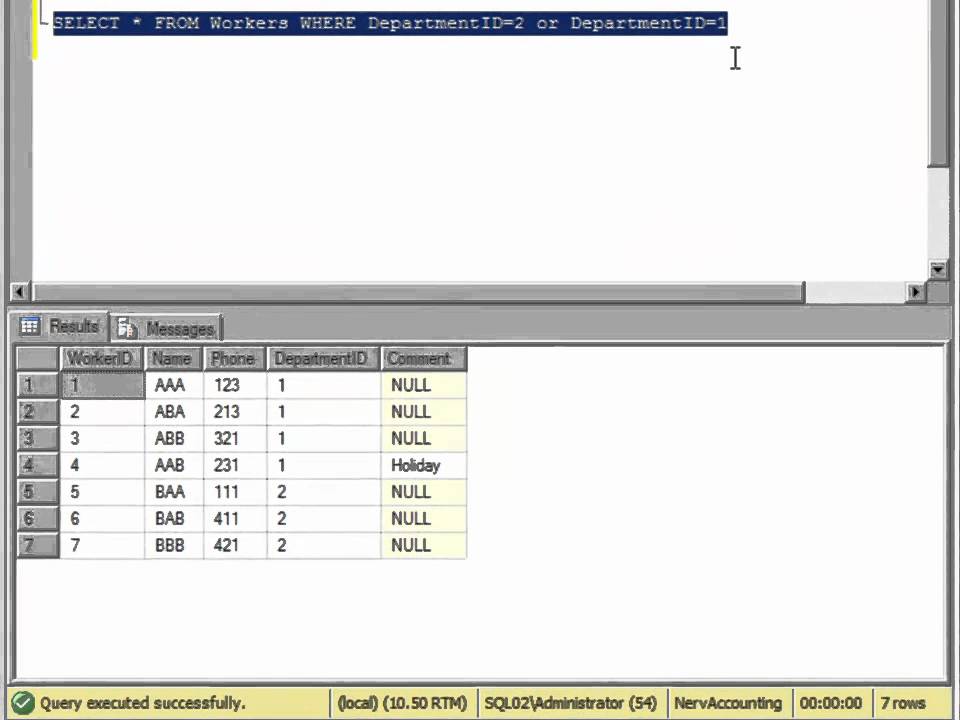Click the SQL02\Administrator (54) status entry

coord(571,703)
